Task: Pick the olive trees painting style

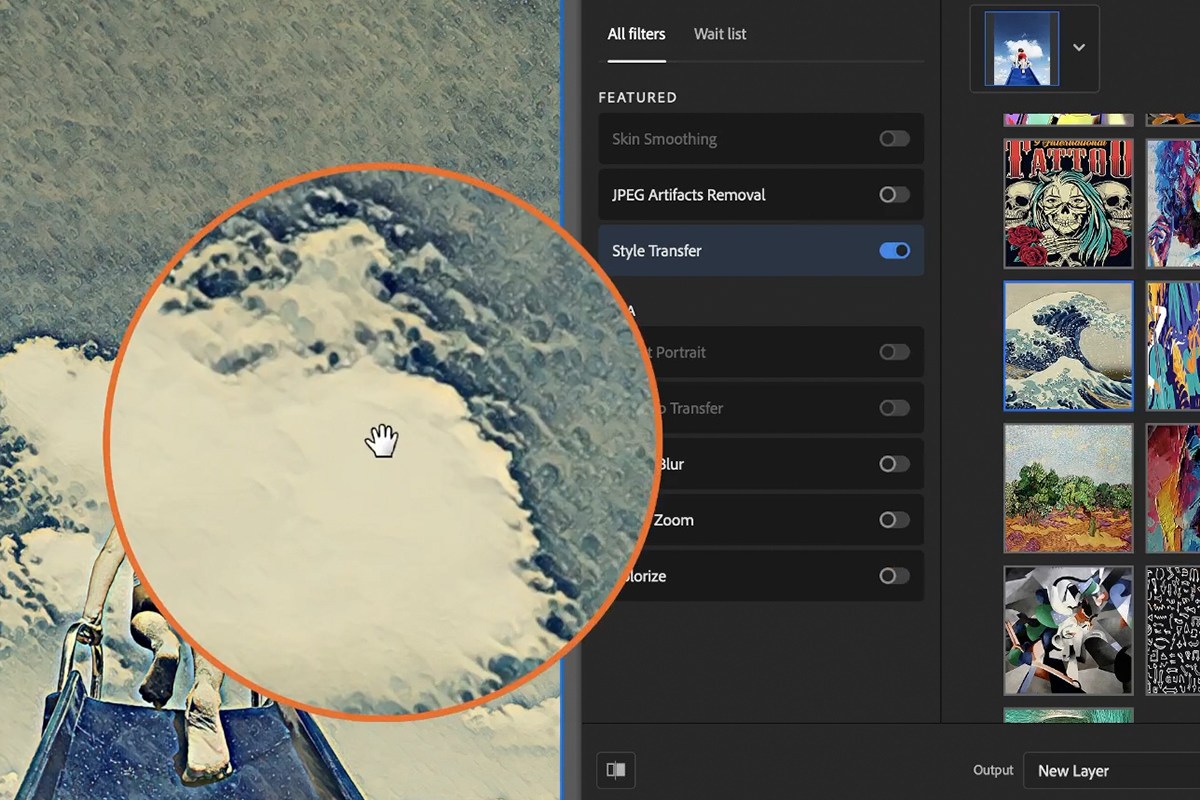Action: [x=1068, y=488]
